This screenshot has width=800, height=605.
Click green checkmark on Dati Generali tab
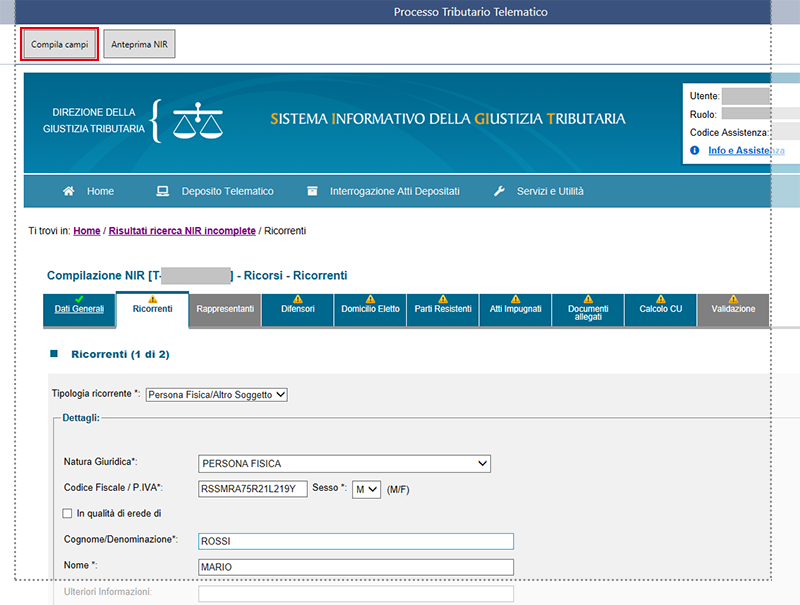79,299
